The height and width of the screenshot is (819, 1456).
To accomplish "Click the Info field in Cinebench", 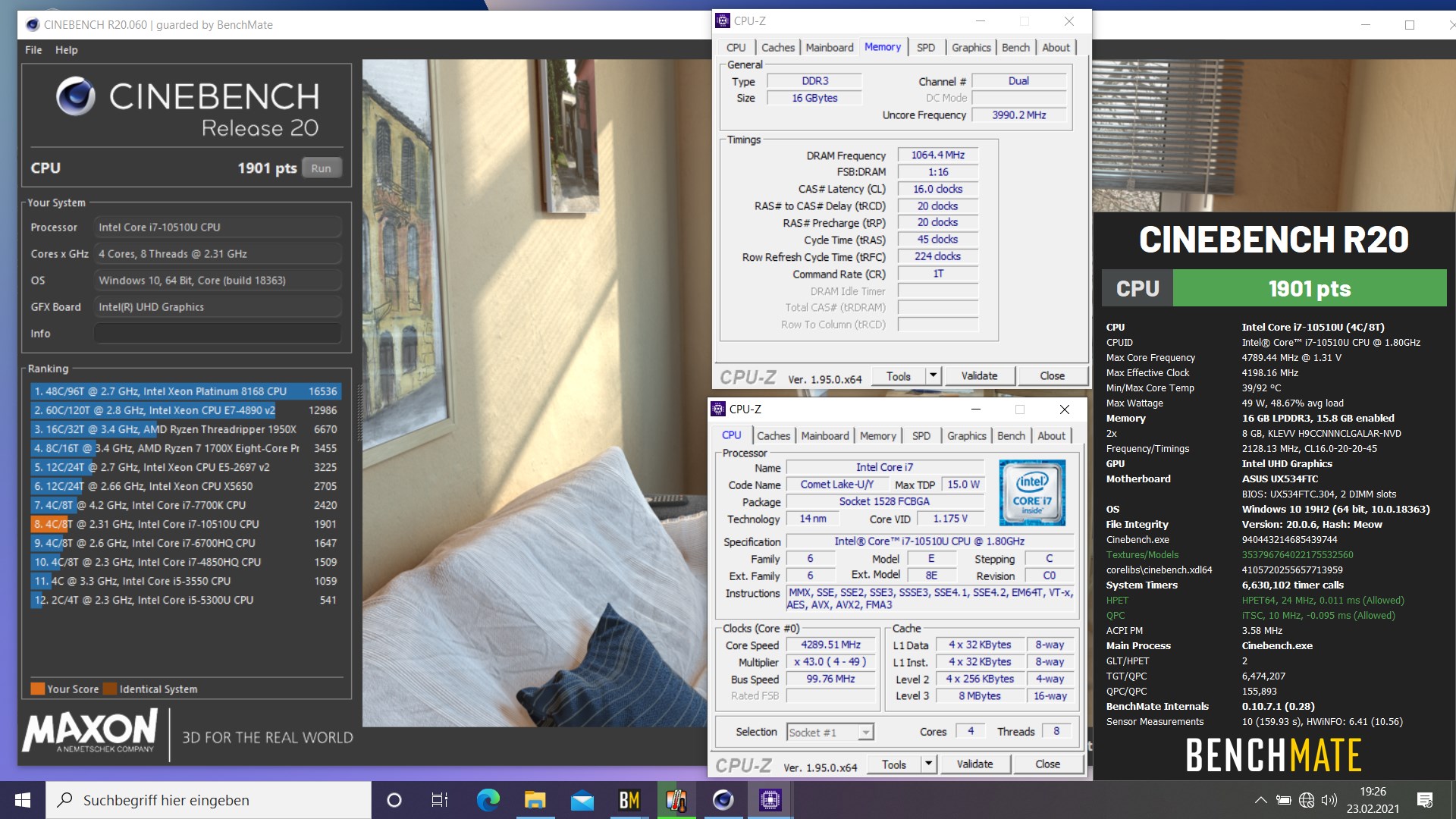I will coord(218,334).
